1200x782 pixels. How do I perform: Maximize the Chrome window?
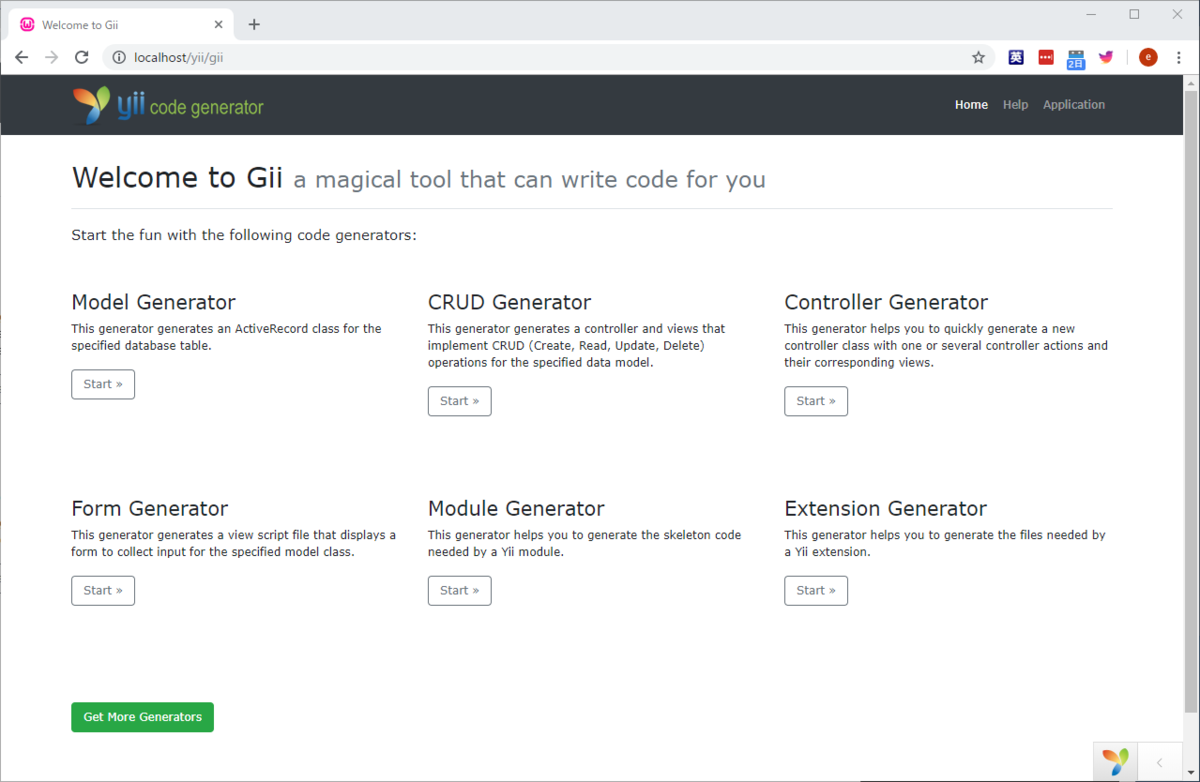pyautogui.click(x=1134, y=14)
